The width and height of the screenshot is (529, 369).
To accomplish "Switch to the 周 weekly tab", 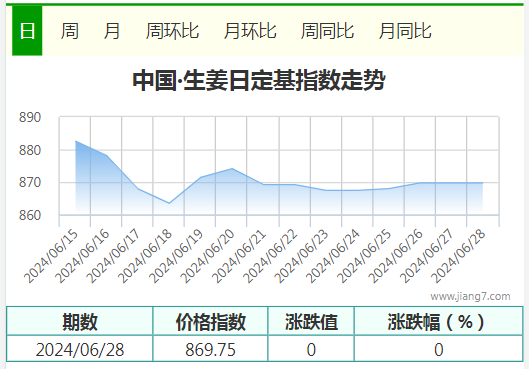I will pos(70,31).
